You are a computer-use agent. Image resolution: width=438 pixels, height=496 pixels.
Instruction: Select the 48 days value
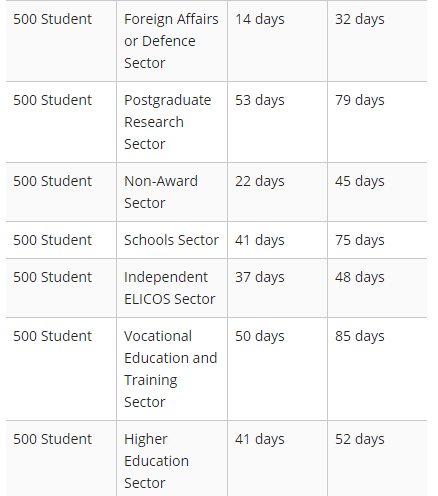point(360,277)
